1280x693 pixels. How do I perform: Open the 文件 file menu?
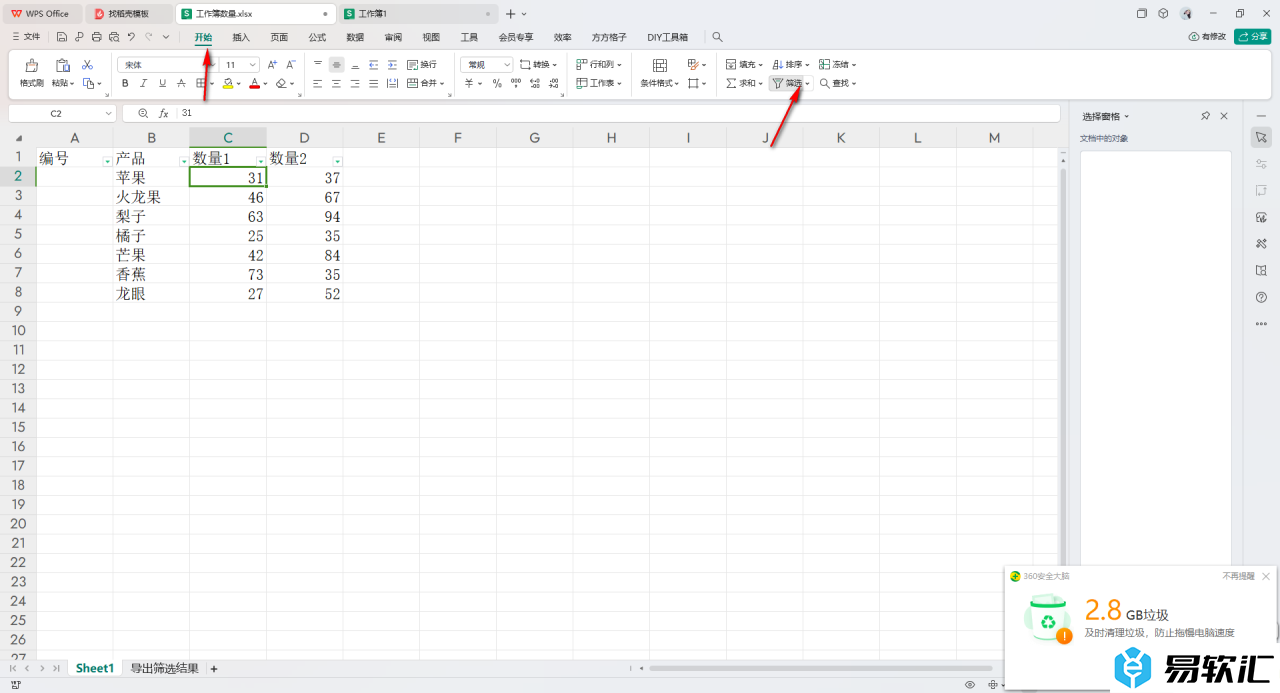coord(26,37)
